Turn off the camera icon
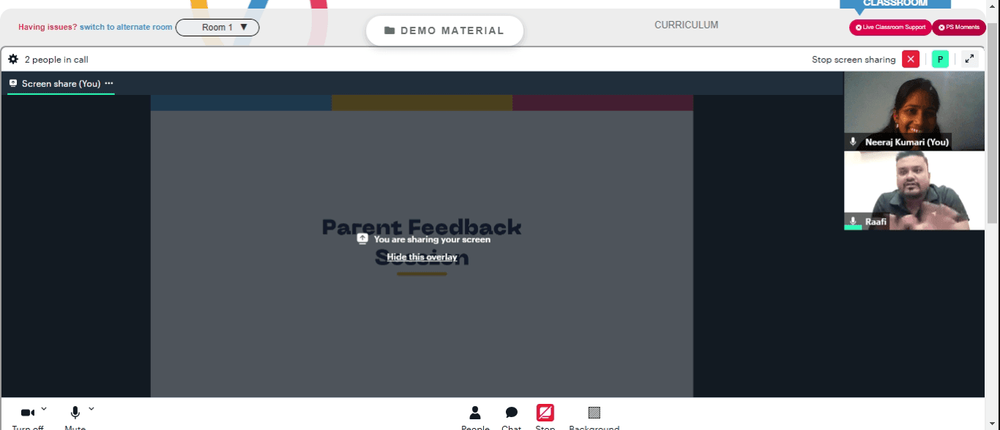Image resolution: width=1000 pixels, height=430 pixels. pos(27,413)
